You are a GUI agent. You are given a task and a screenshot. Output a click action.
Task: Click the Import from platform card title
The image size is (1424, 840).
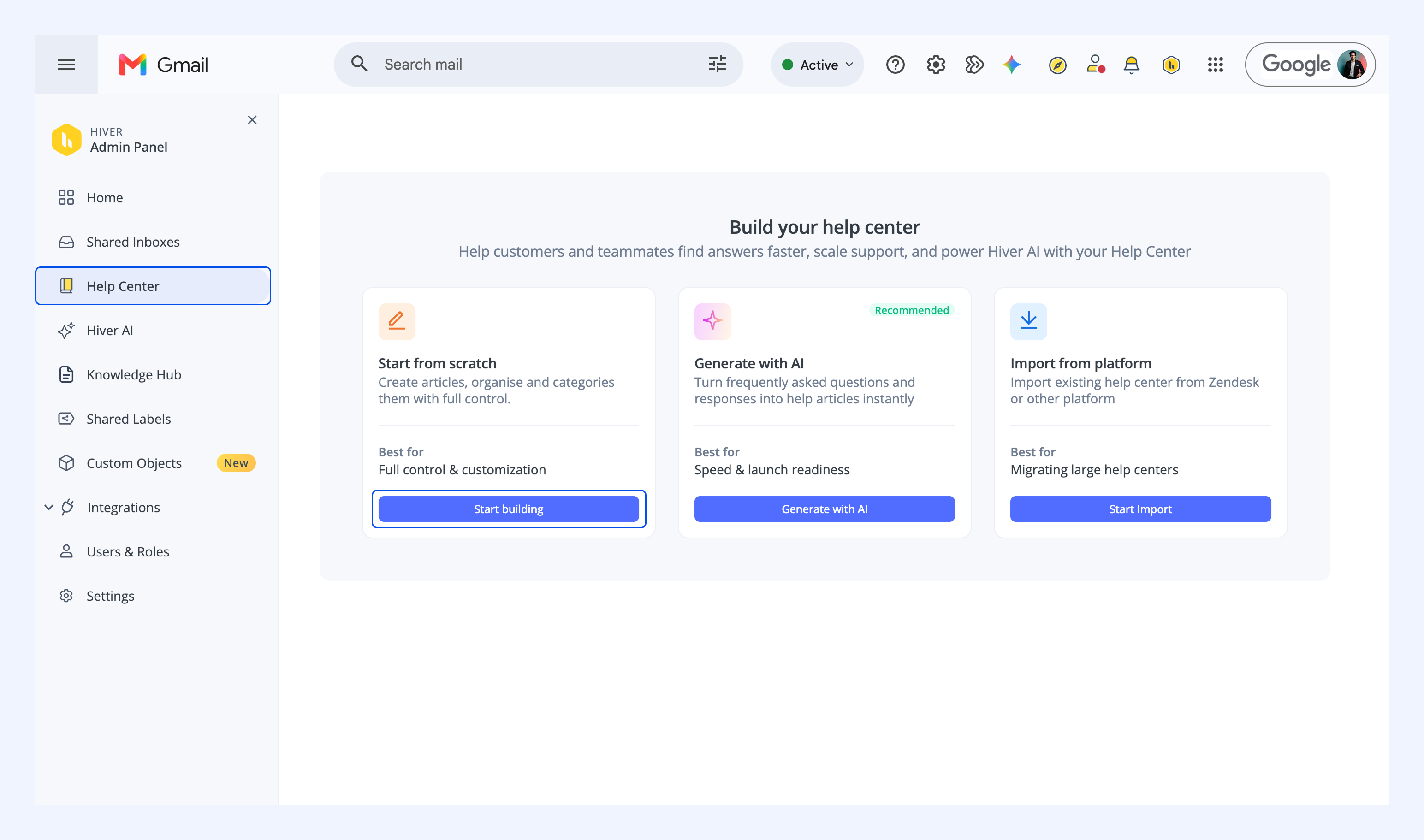click(x=1081, y=363)
